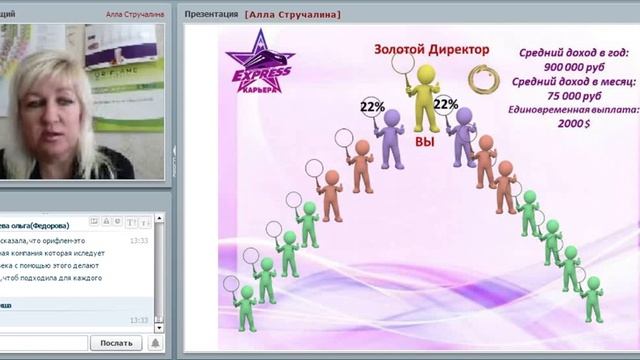640x360 pixels.
Task: Click the webcam video of Алла Стручалина
Action: [82, 101]
